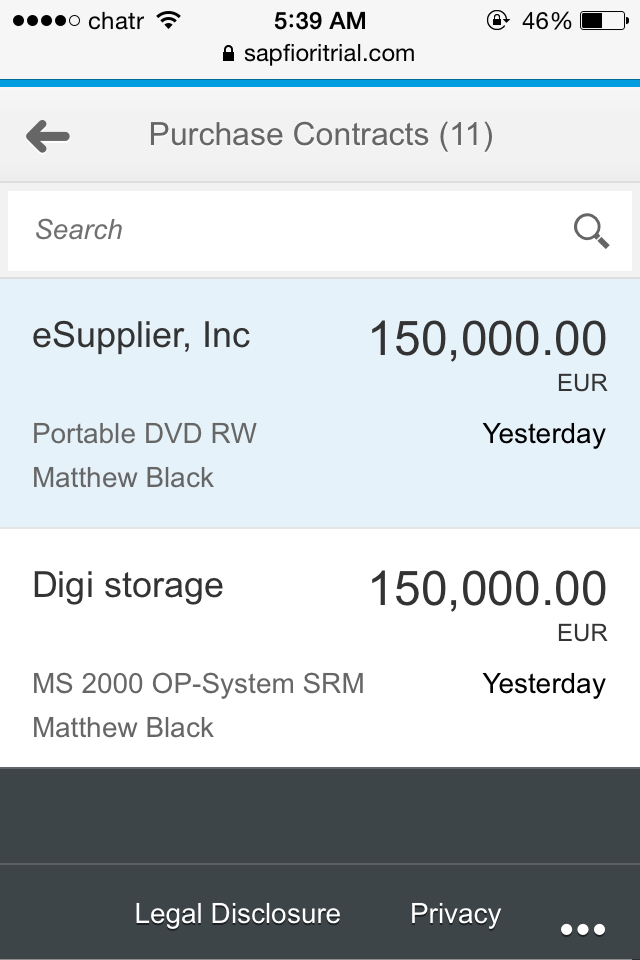Tap the 5:39 AM clock
Image resolution: width=640 pixels, height=960 pixels.
[319, 20]
